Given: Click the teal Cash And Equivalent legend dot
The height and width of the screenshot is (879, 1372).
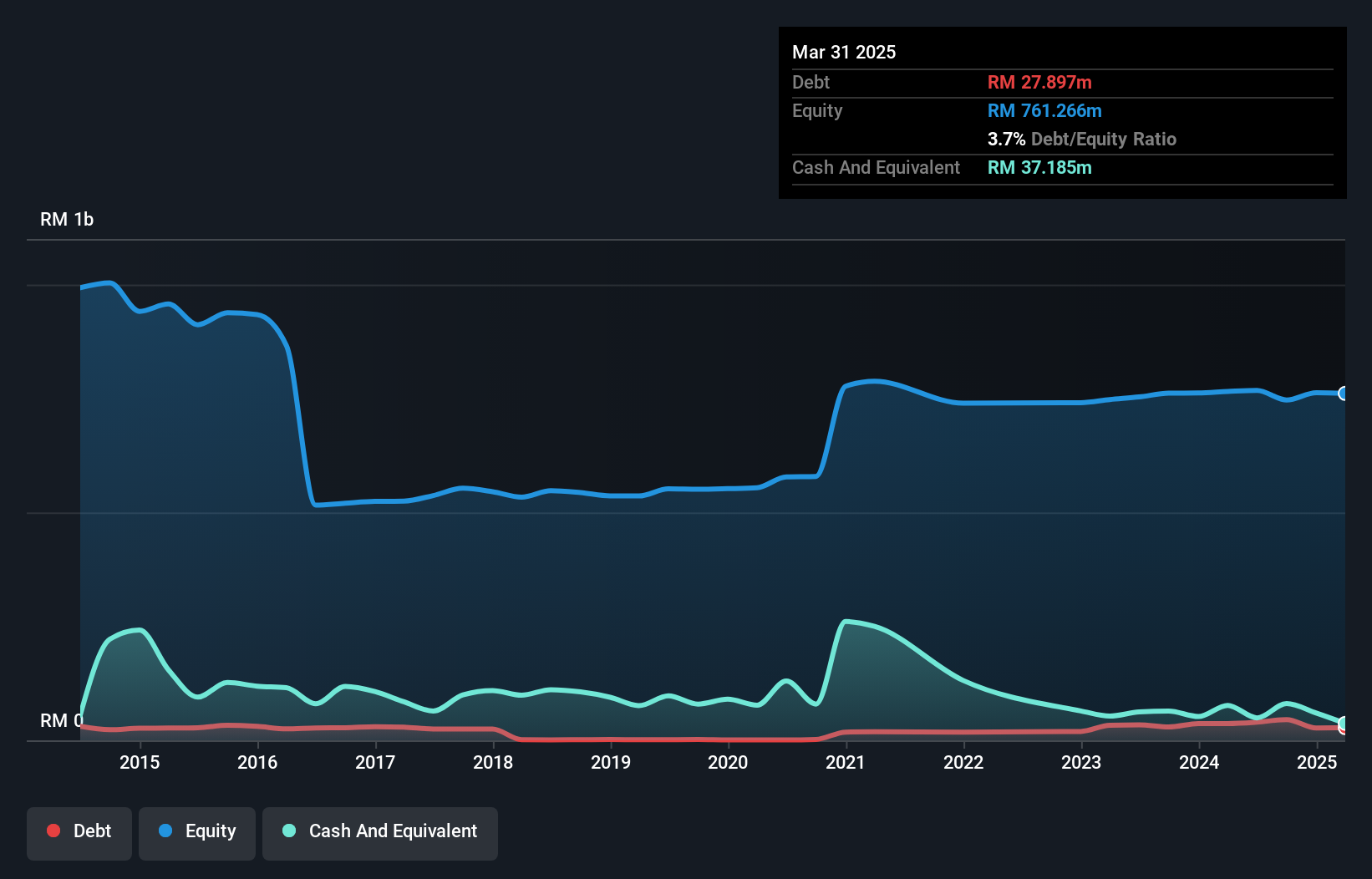Looking at the screenshot, I should coord(289,831).
